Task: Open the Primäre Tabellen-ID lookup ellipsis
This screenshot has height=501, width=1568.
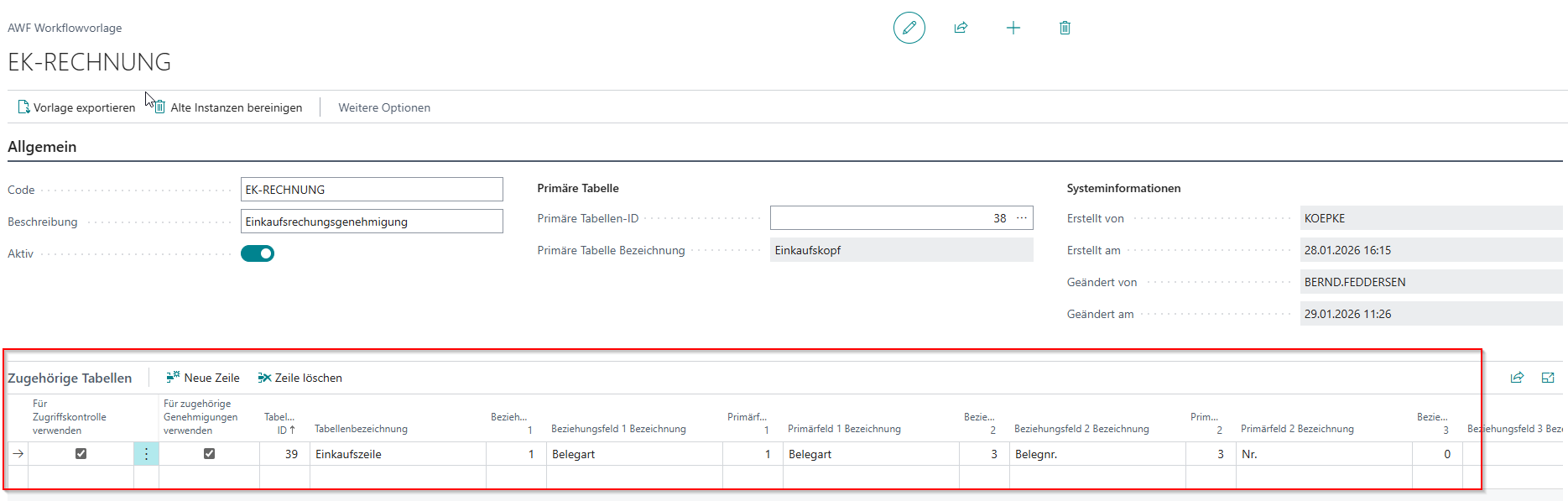Action: click(x=1021, y=218)
